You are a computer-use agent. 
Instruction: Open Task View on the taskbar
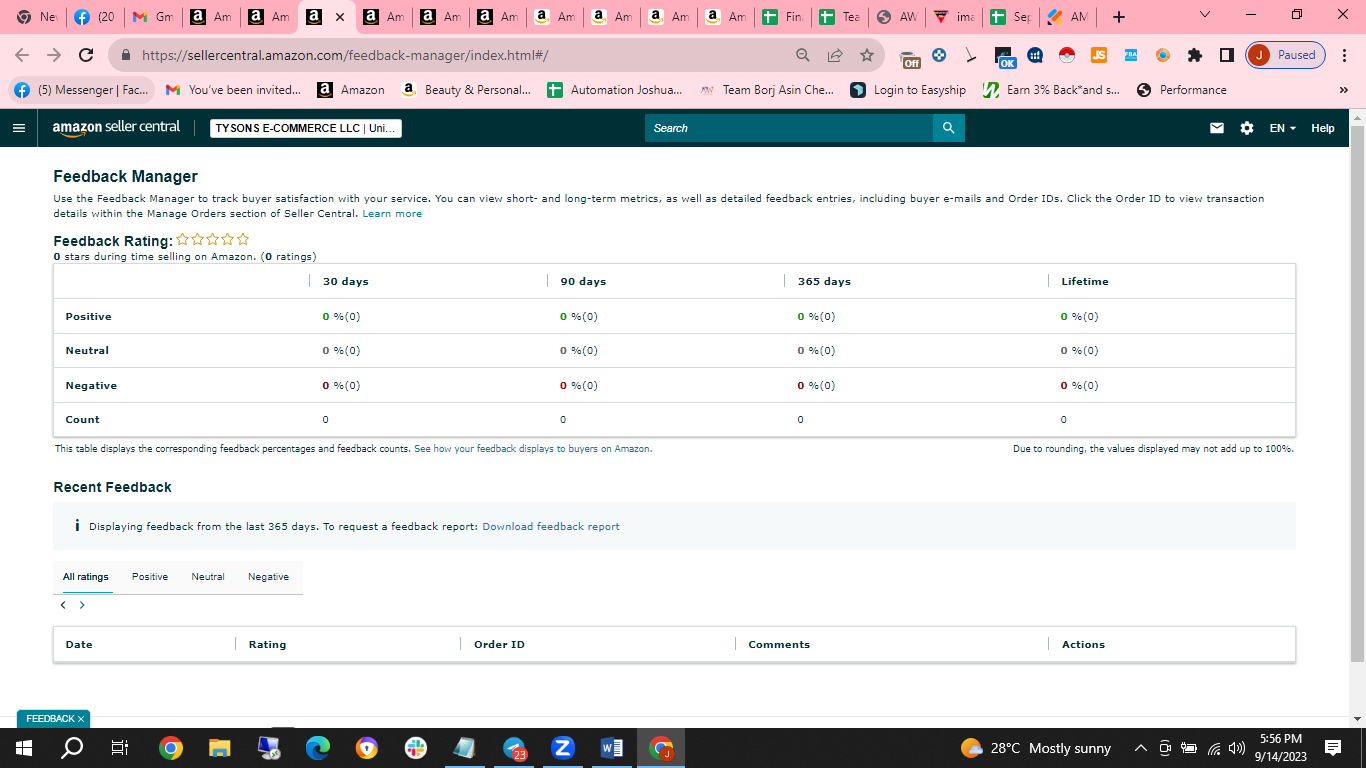point(120,748)
